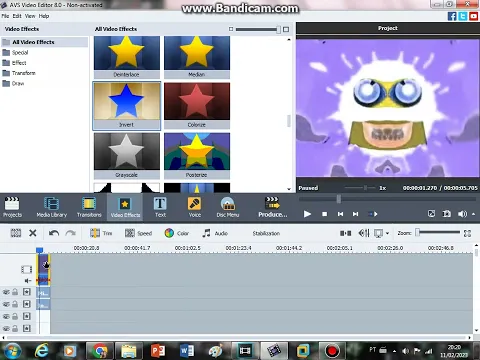Choose the Colorize effect thumbnail
This screenshot has width=480, height=360.
(197, 106)
